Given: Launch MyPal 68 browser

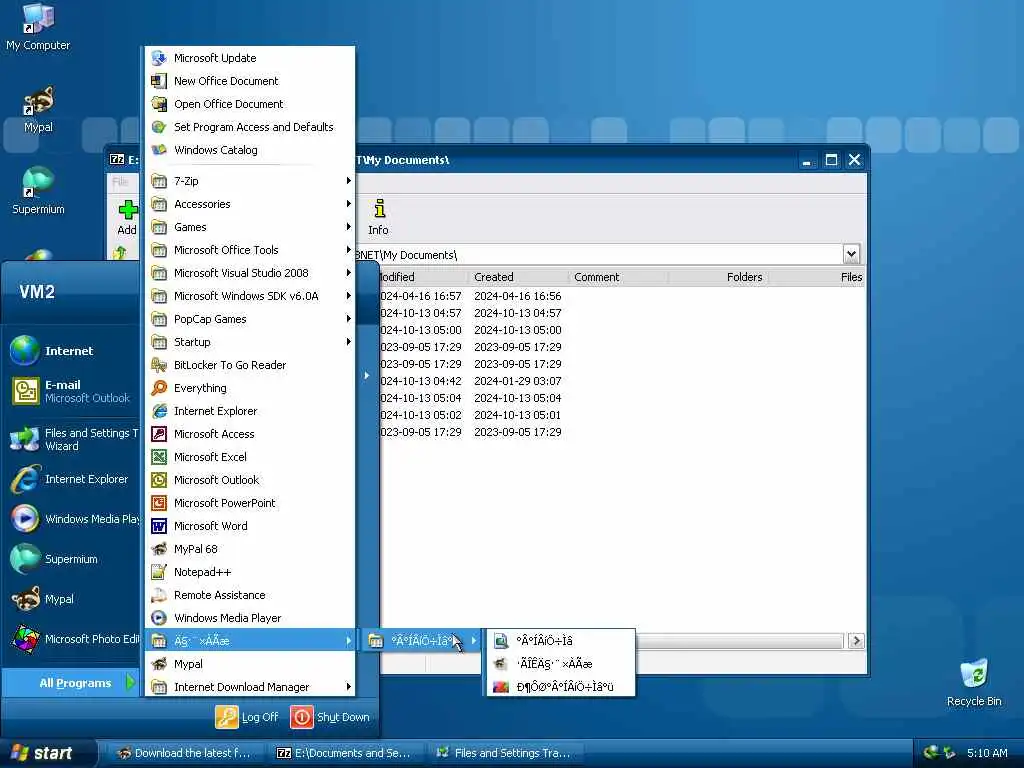Looking at the screenshot, I should point(249,549).
